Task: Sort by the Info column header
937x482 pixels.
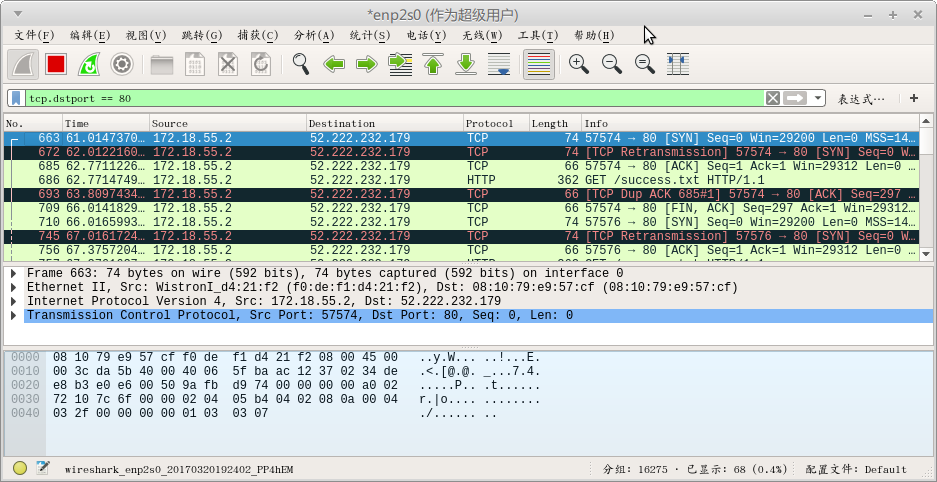Action: pos(750,124)
